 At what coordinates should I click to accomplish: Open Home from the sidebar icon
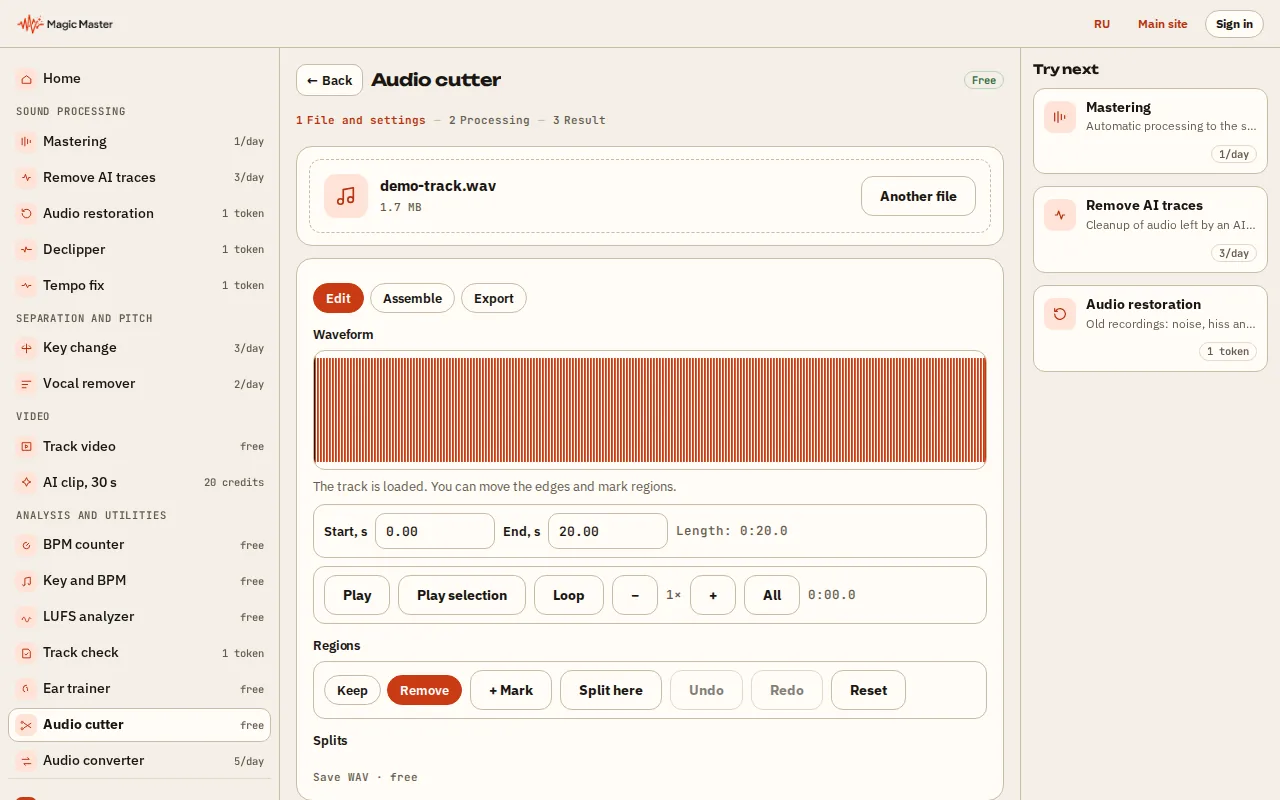tap(26, 78)
